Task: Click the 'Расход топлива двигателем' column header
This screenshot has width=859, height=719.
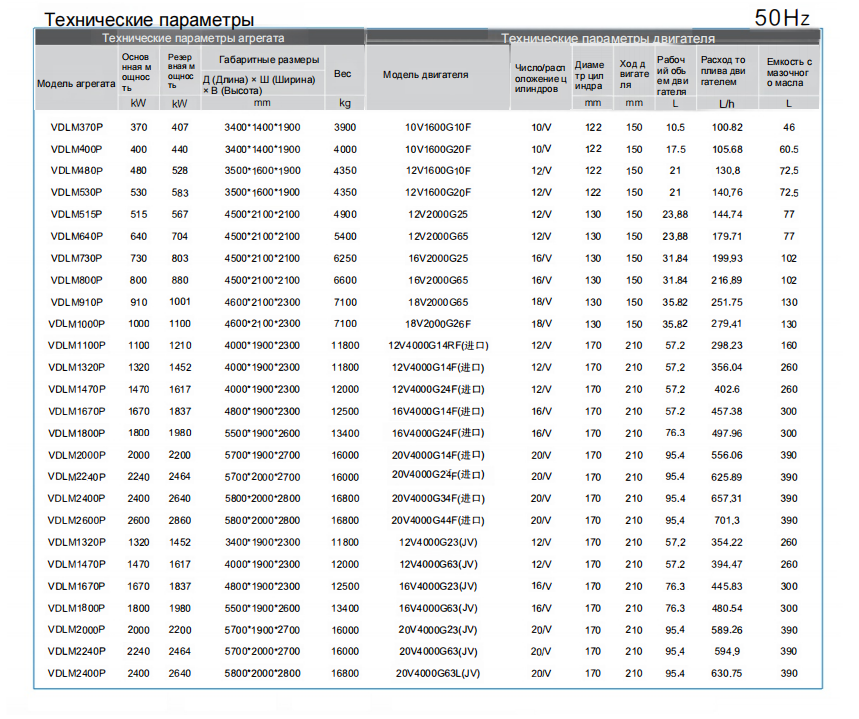Action: pyautogui.click(x=723, y=71)
